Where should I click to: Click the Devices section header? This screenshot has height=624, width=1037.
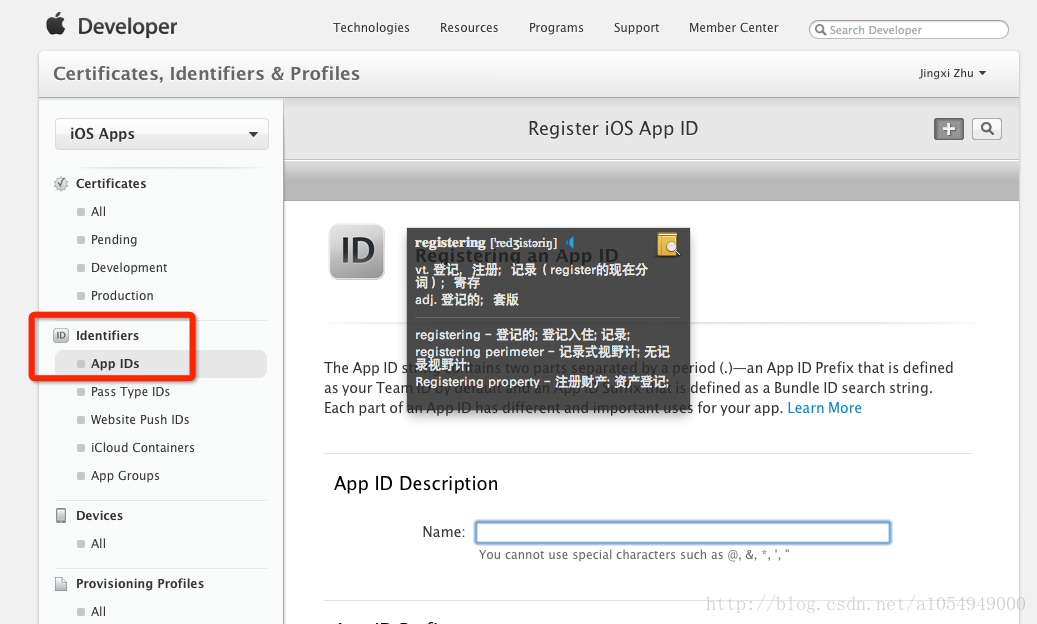click(99, 516)
